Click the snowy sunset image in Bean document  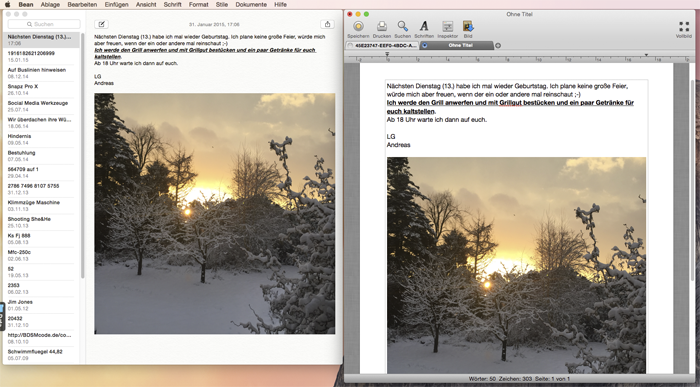516,265
